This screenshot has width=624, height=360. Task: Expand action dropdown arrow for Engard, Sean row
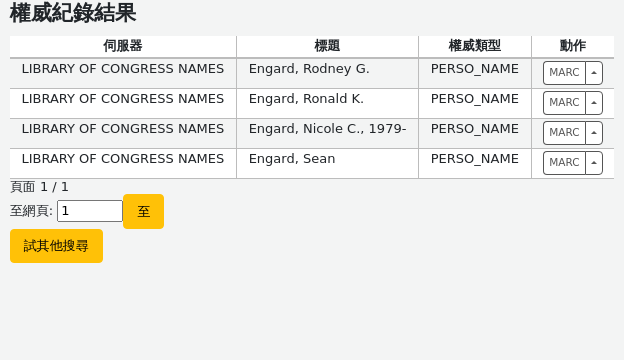(x=594, y=163)
